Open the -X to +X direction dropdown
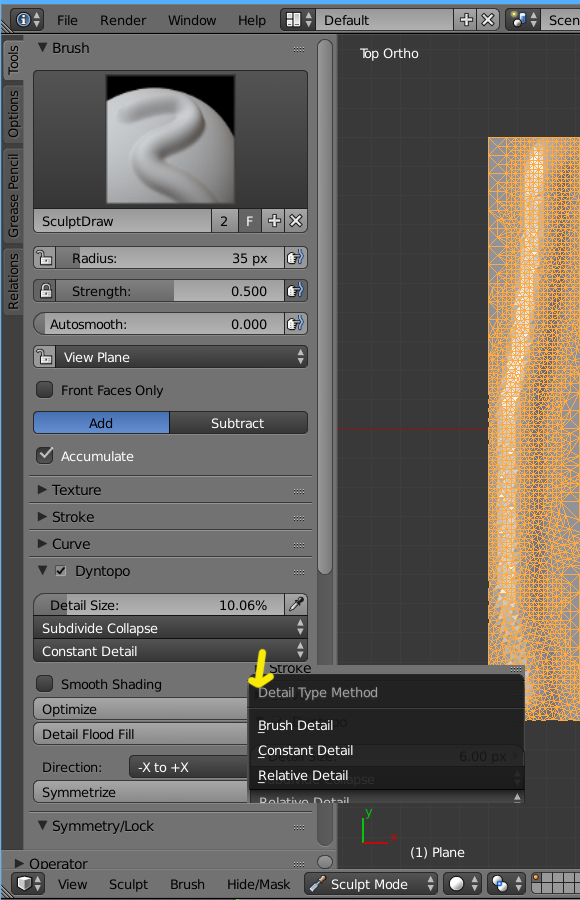Viewport: 580px width, 900px height. [188, 767]
